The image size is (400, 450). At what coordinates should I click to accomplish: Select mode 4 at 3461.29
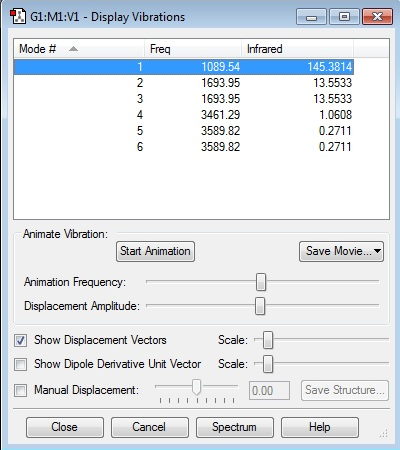tap(184, 115)
